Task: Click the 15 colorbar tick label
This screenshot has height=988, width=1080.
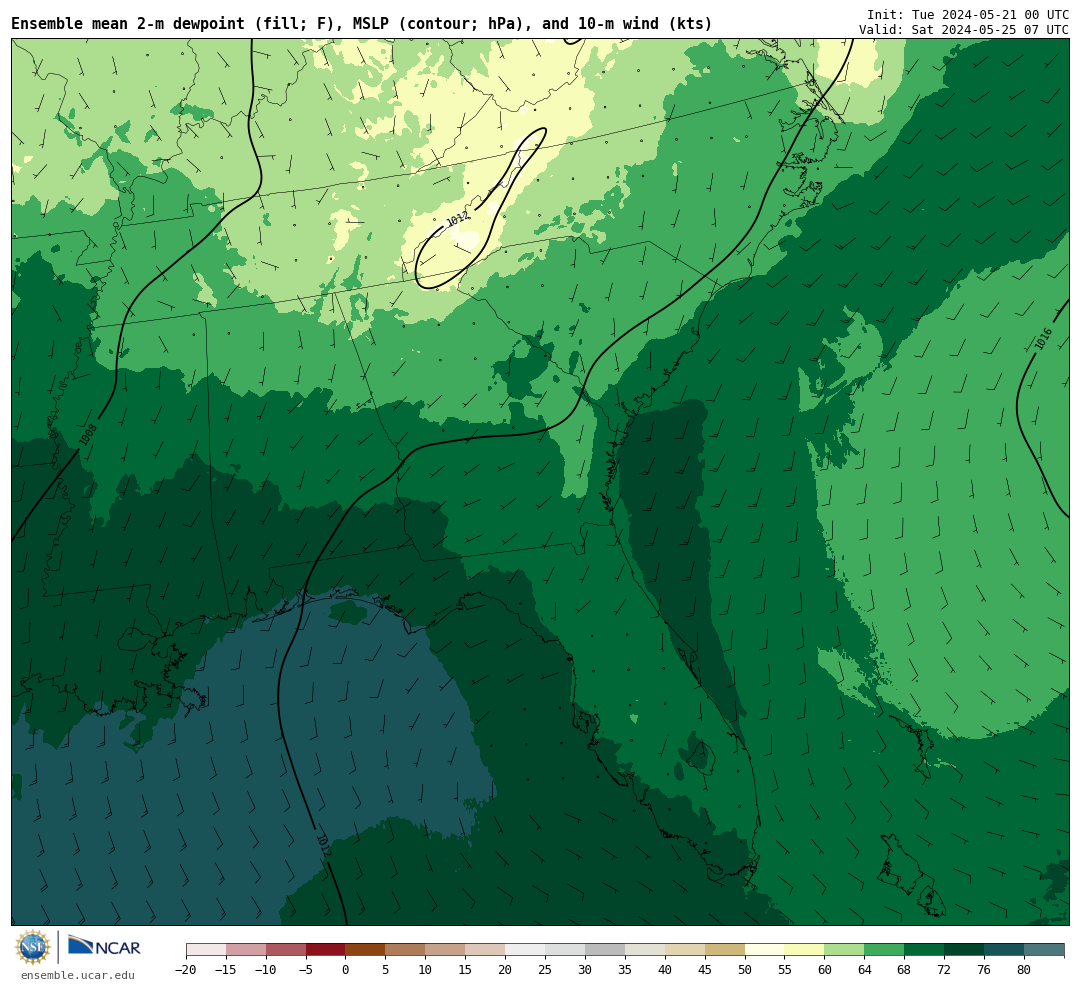Action: coord(466,970)
